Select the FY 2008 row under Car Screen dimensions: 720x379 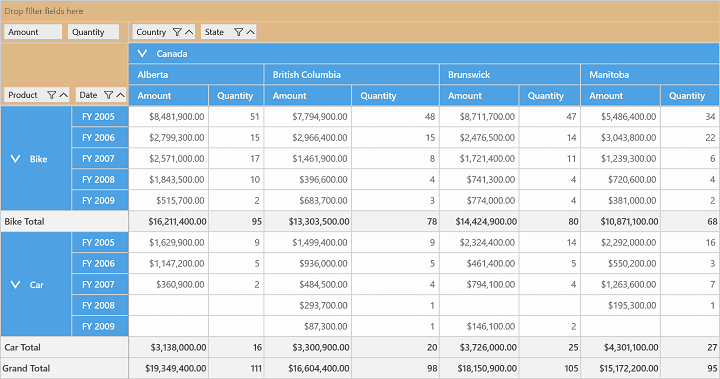(x=100, y=305)
